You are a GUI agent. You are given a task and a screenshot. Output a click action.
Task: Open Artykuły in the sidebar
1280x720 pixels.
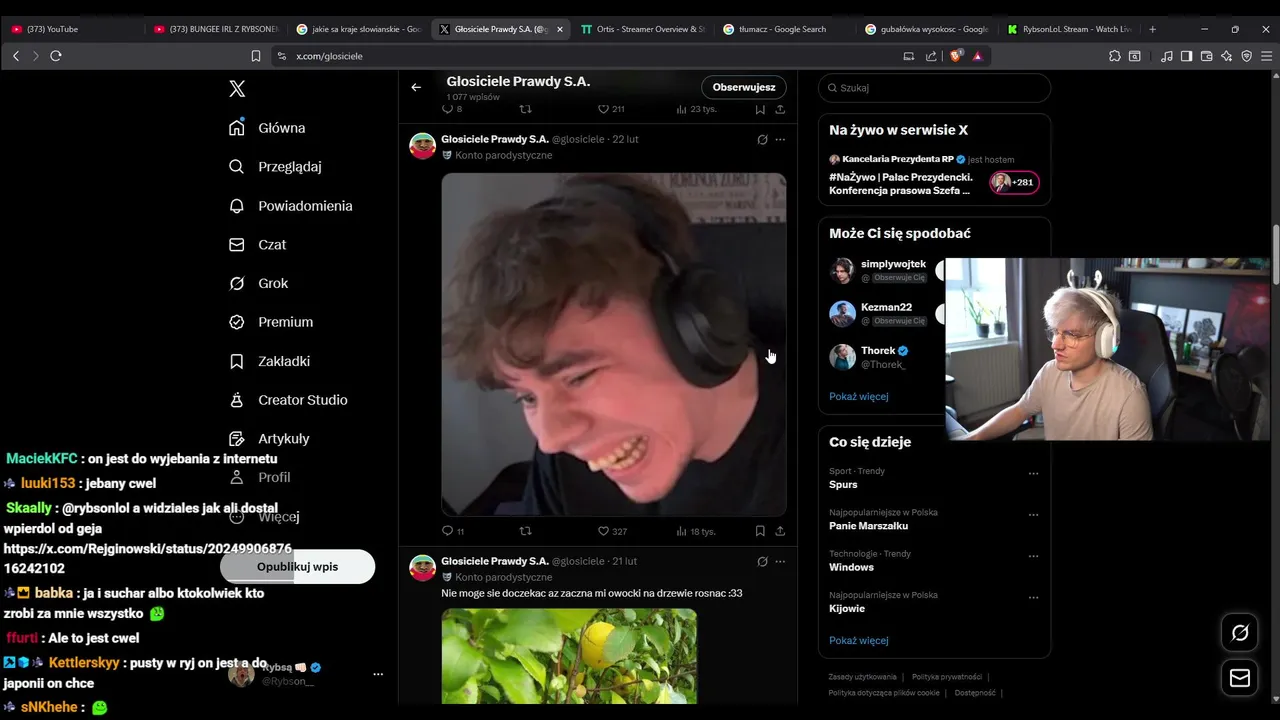(x=269, y=439)
